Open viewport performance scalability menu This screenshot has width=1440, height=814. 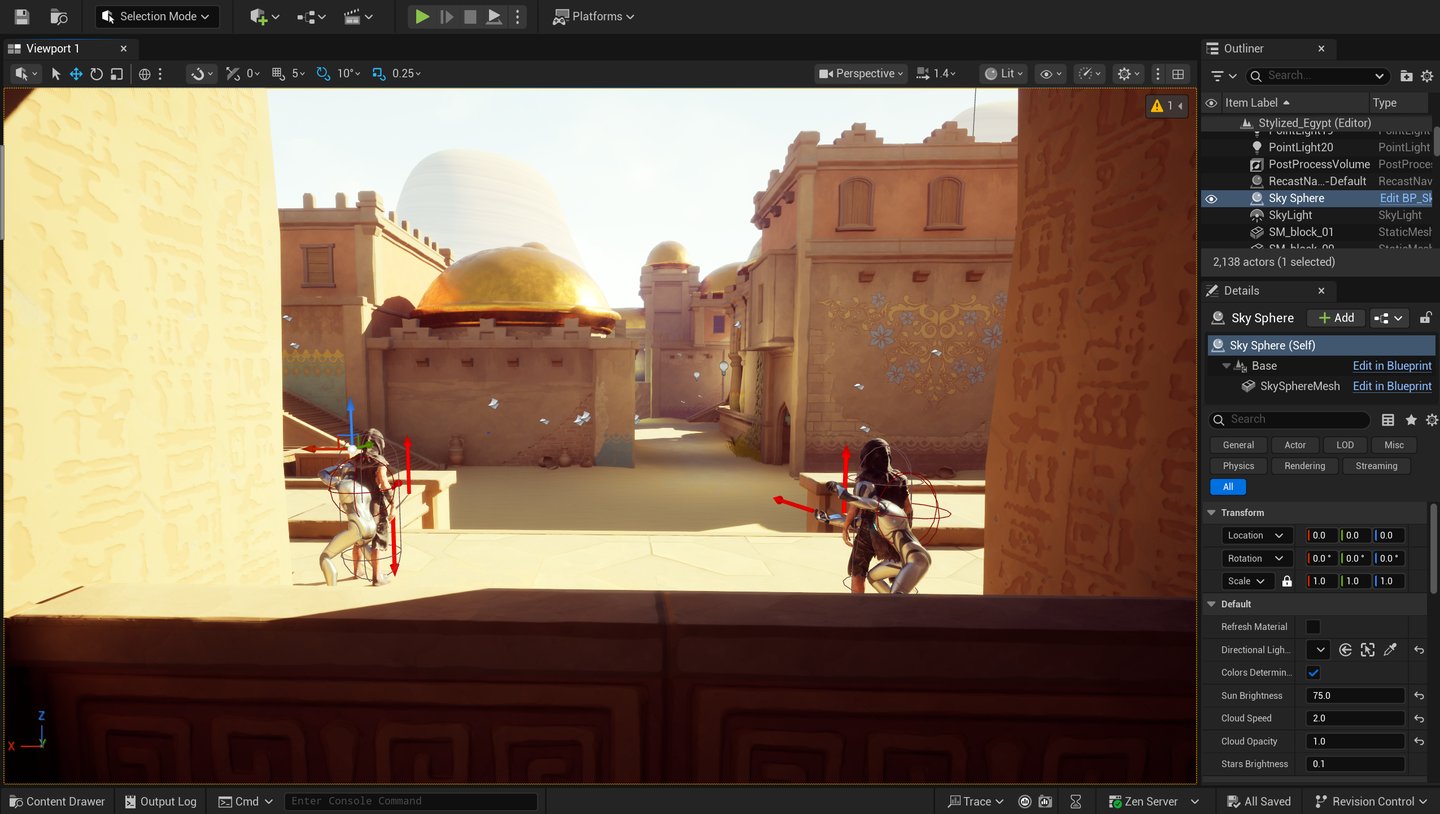coord(1089,74)
